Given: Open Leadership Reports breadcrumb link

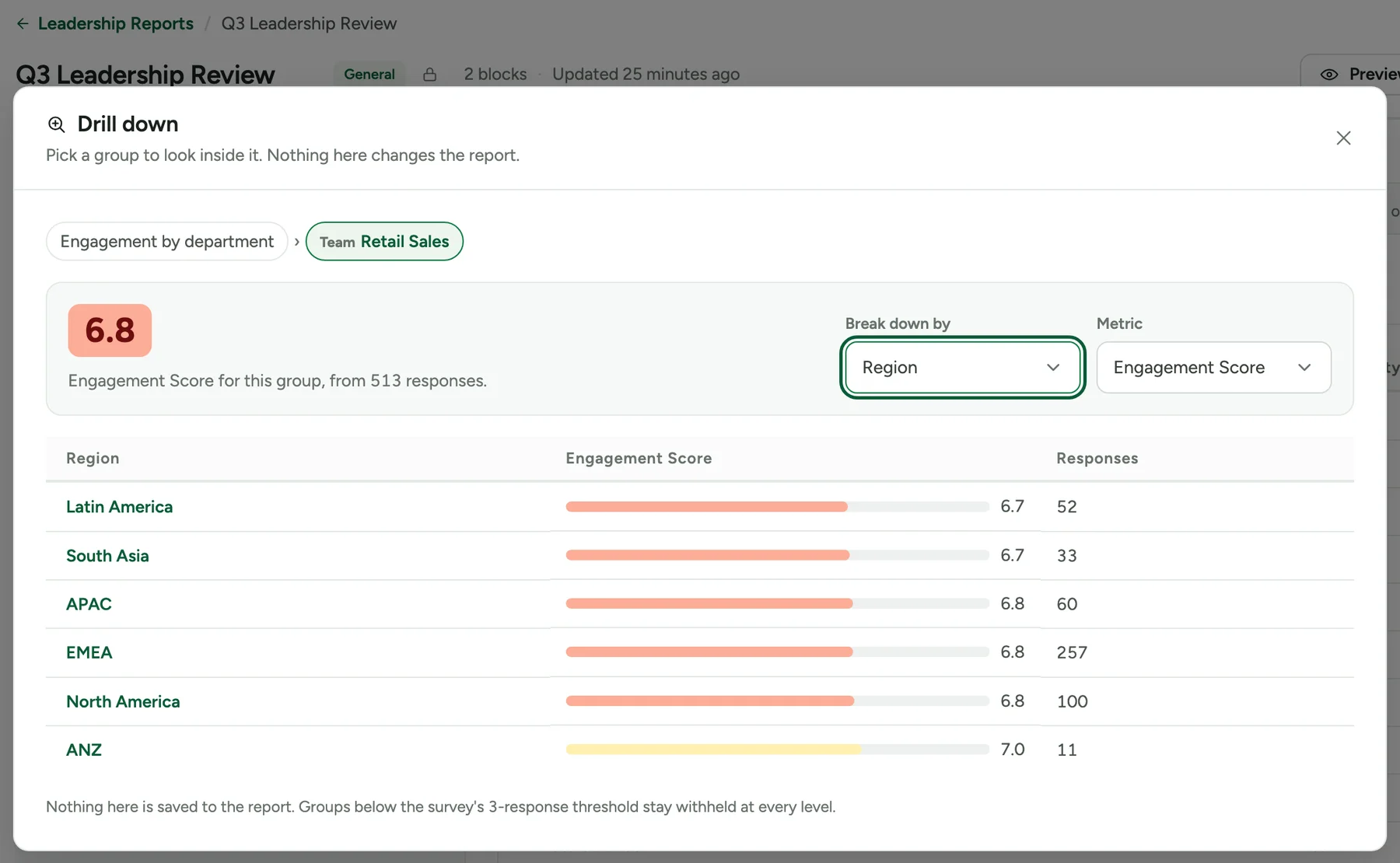Looking at the screenshot, I should click(x=116, y=23).
